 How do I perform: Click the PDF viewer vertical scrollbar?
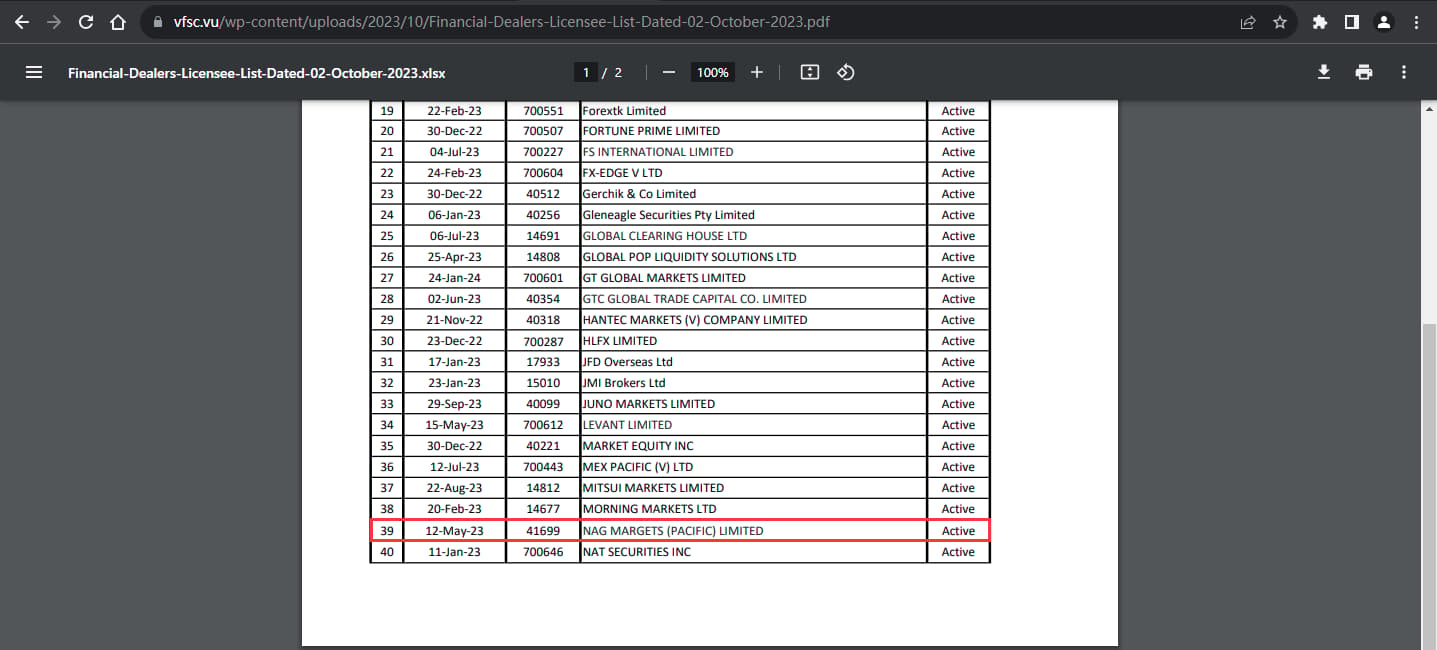pos(1429,485)
